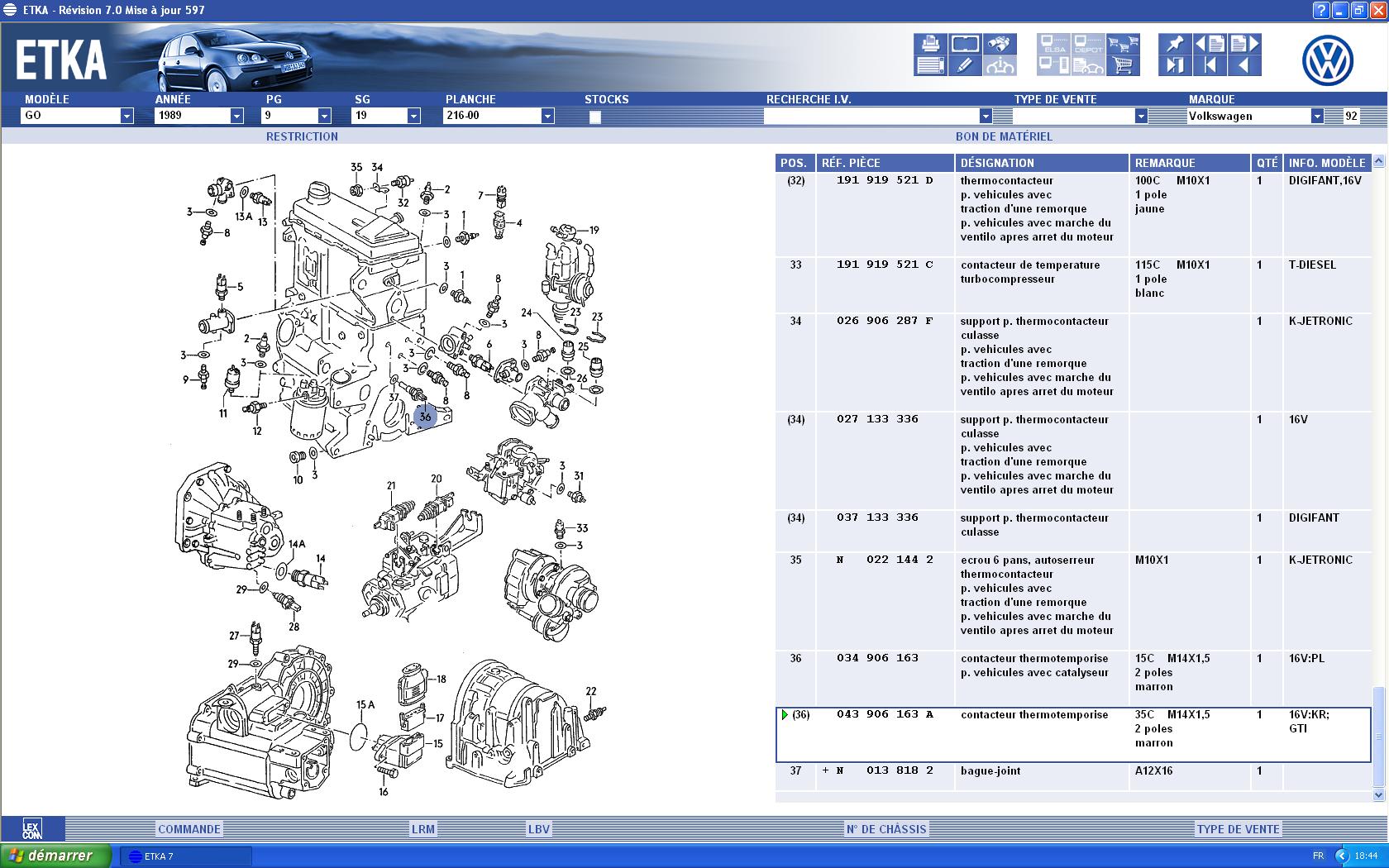Open the RECHERCHE I.V. dropdown
The image size is (1389, 868).
pyautogui.click(x=986, y=116)
